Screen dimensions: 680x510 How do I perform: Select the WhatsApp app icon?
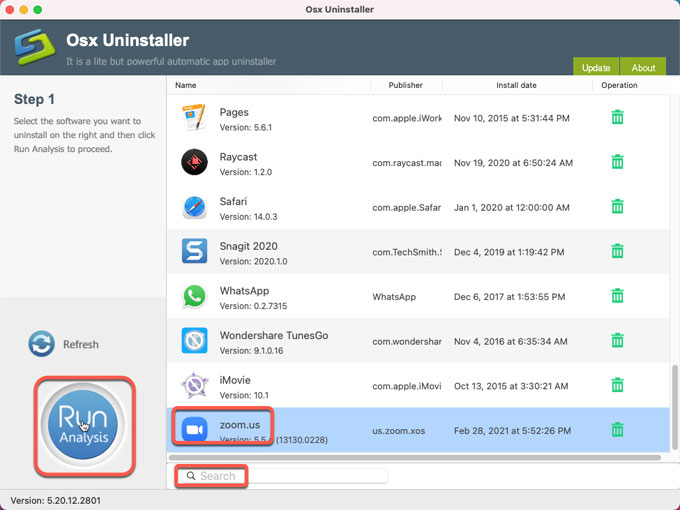[194, 296]
